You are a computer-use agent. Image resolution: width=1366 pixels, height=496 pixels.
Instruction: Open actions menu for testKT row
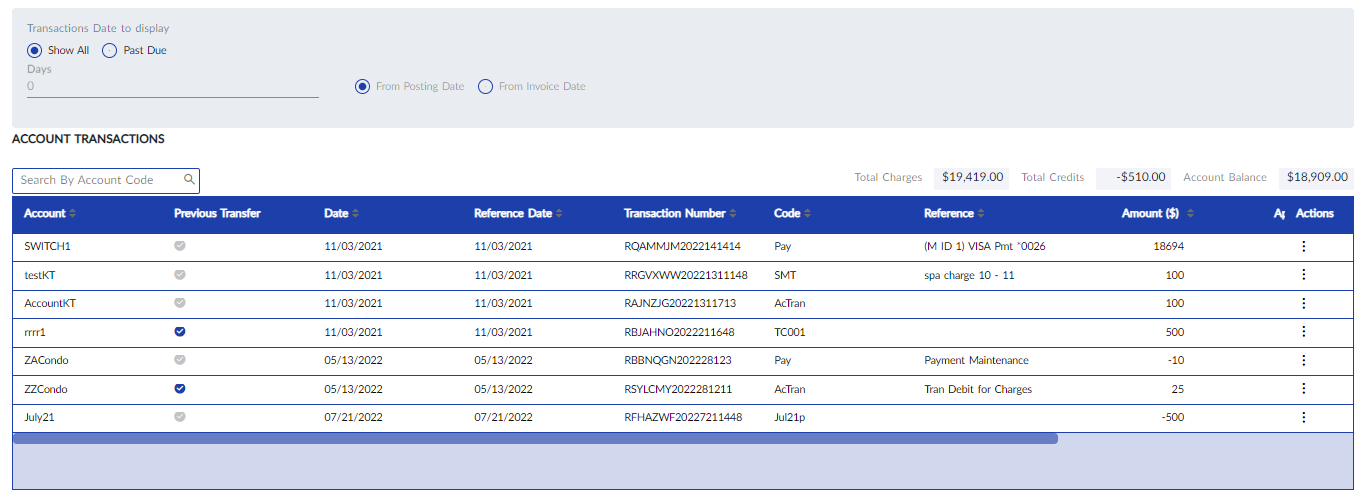point(1303,275)
